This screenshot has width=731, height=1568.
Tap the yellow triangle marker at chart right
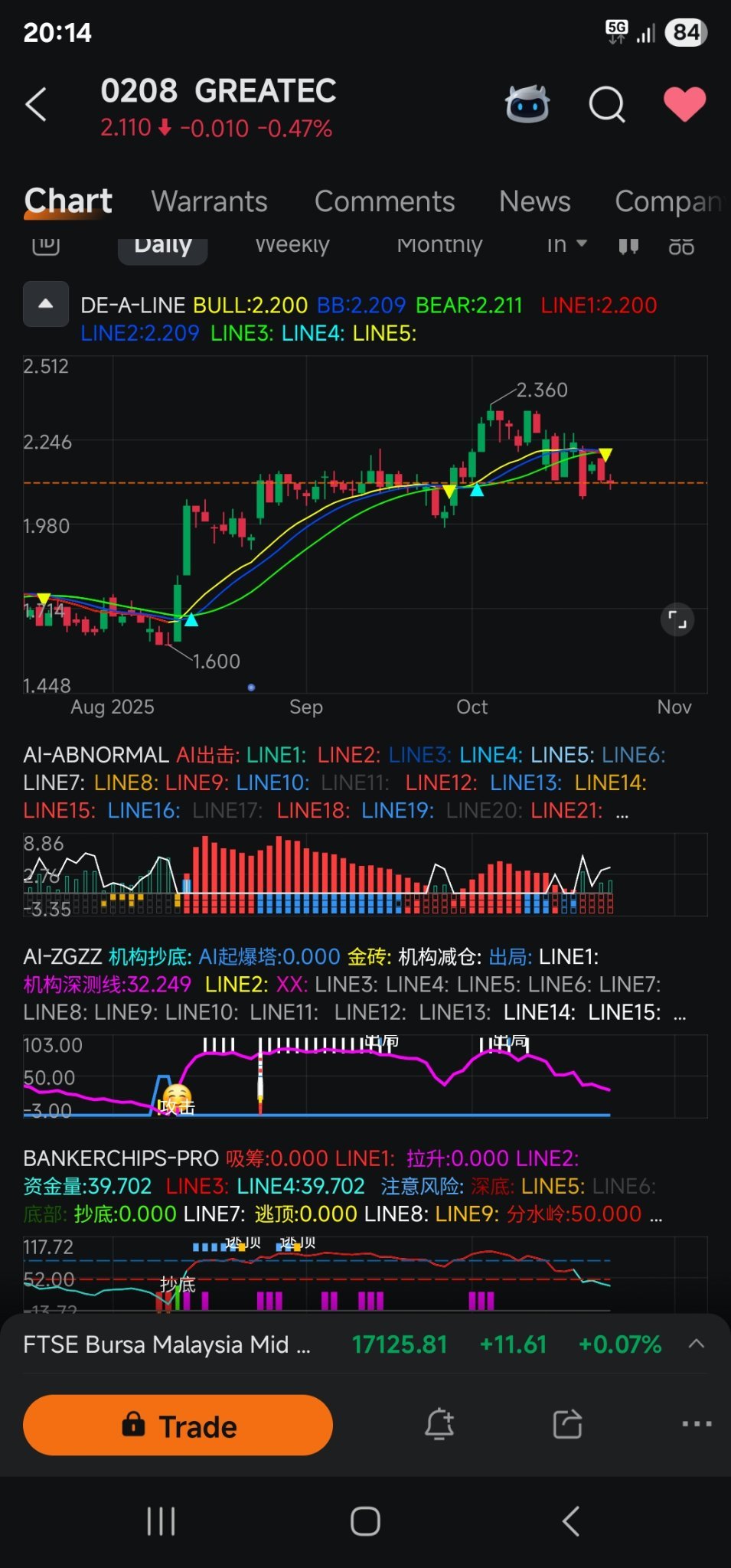click(605, 455)
